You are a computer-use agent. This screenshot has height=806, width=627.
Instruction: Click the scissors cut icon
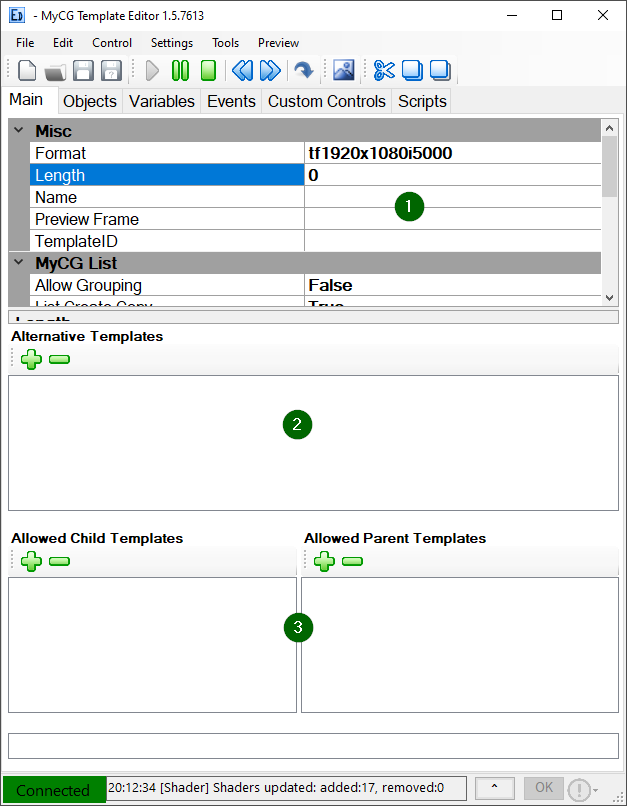pos(384,70)
